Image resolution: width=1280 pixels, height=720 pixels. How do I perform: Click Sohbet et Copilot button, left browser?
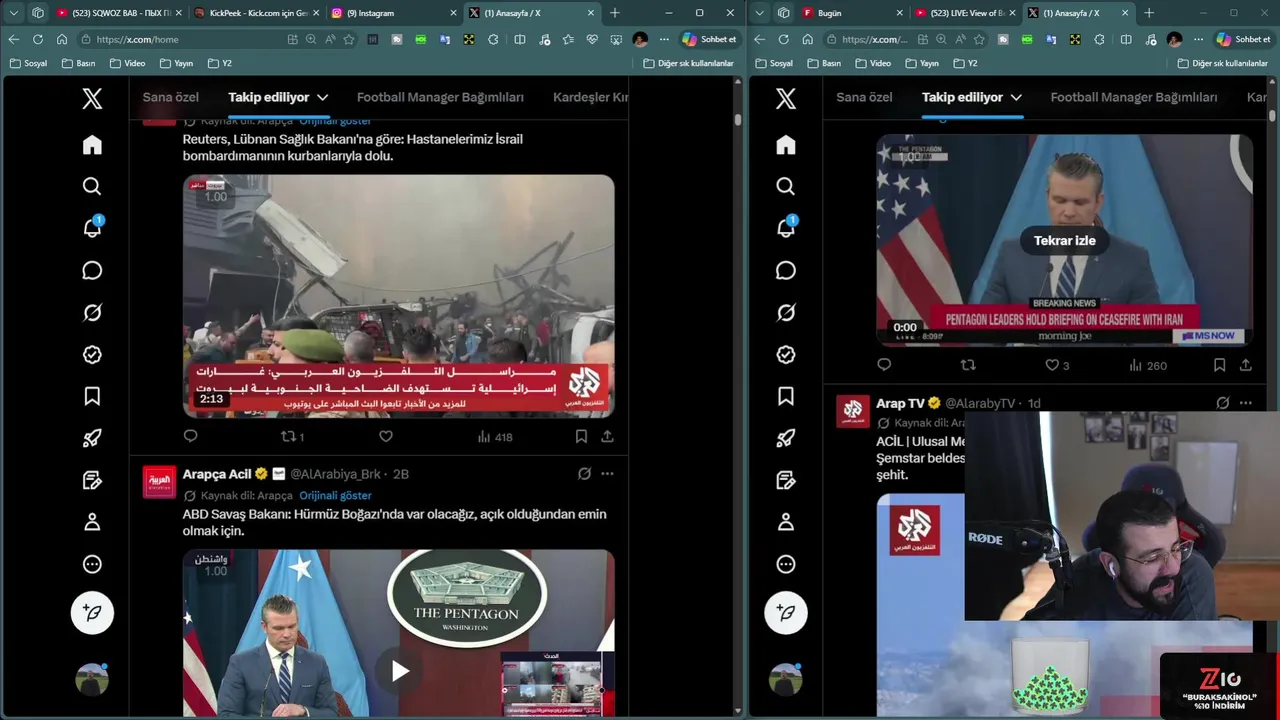pyautogui.click(x=708, y=39)
